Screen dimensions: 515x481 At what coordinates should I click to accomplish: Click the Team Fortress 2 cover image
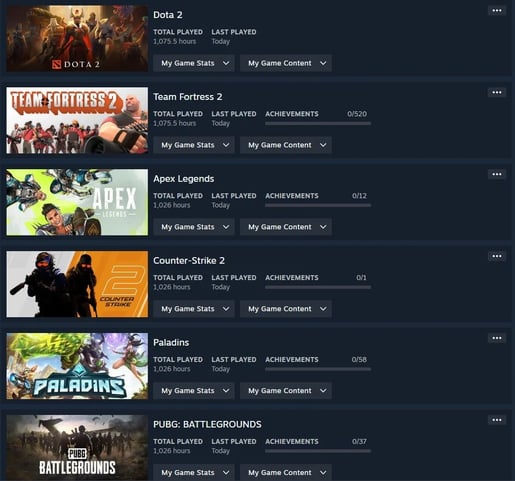[x=77, y=120]
